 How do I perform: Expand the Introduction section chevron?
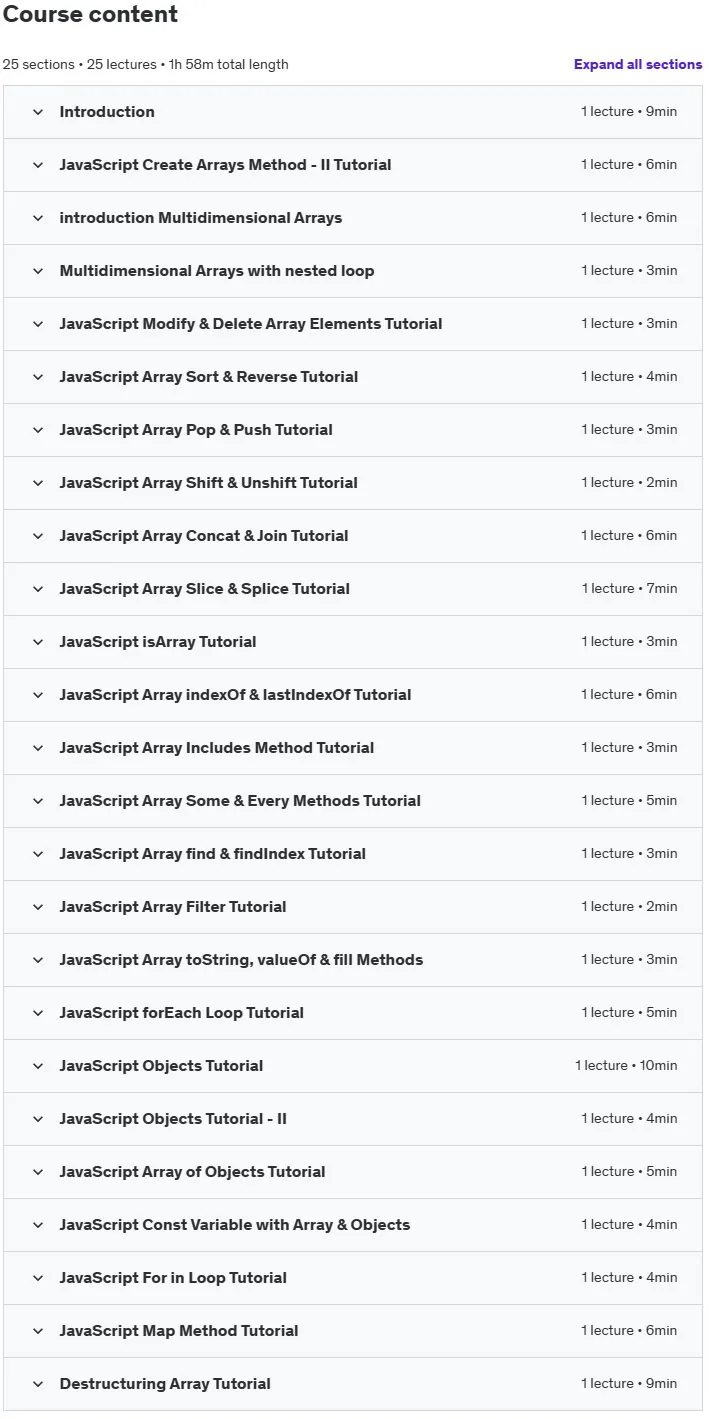[x=38, y=112]
